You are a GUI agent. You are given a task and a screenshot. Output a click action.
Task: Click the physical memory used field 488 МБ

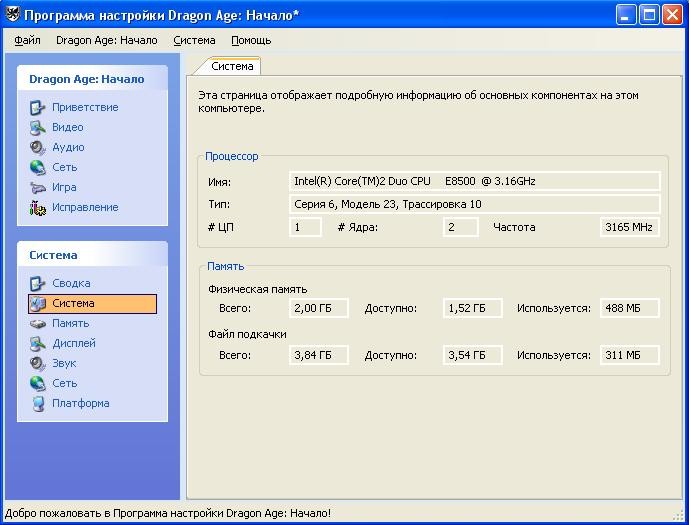click(x=630, y=308)
